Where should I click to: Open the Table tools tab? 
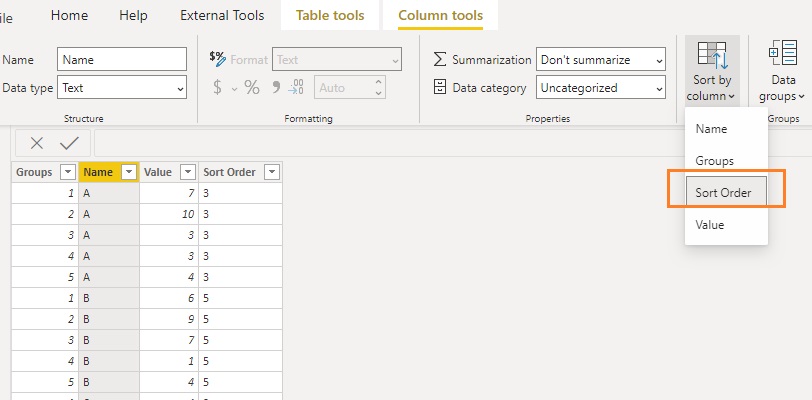[x=330, y=16]
